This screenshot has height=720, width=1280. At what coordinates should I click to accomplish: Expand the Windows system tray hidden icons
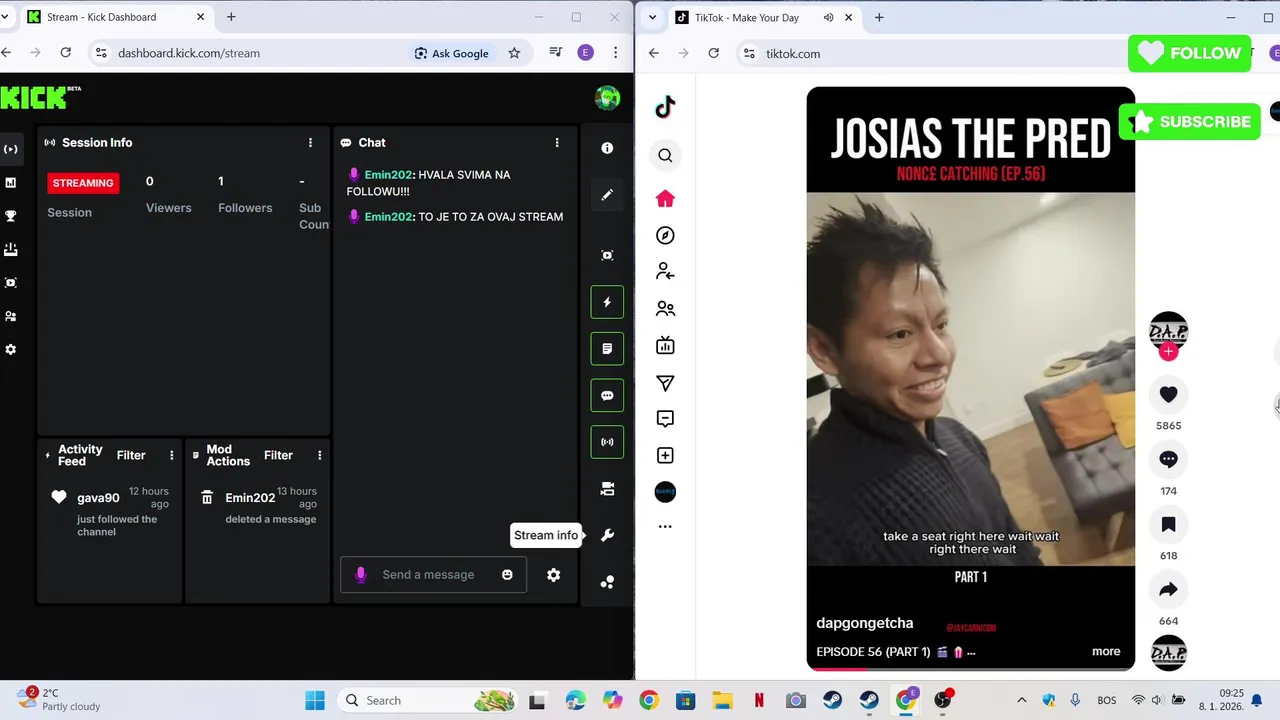coord(1021,700)
